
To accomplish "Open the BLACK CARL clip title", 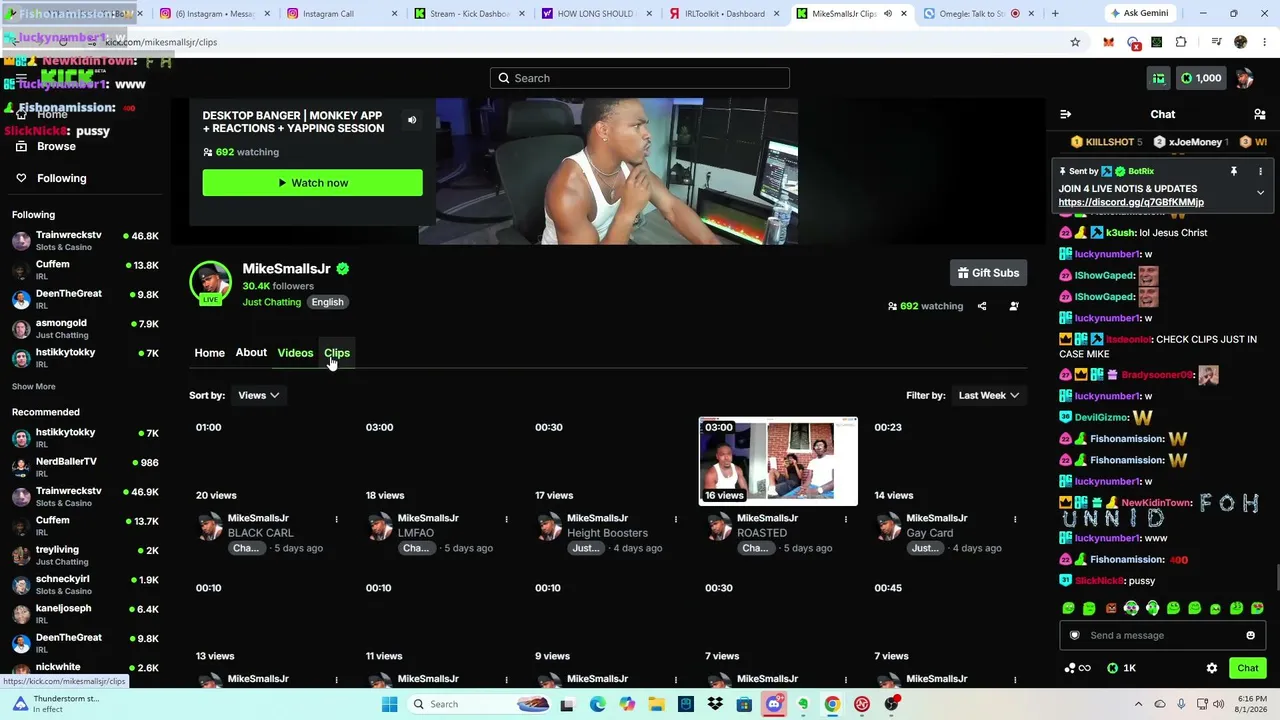I will coord(261,533).
